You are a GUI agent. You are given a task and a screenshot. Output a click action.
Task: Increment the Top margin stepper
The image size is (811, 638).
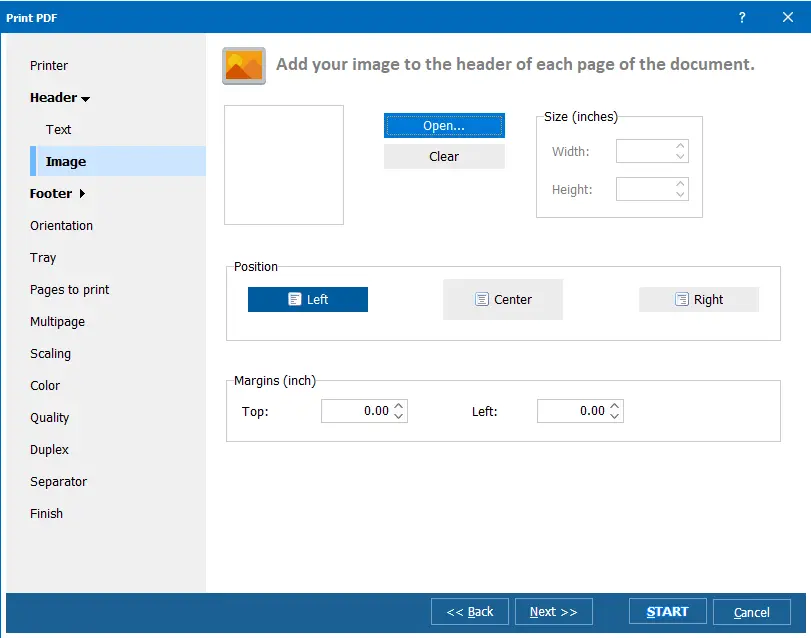click(x=398, y=406)
